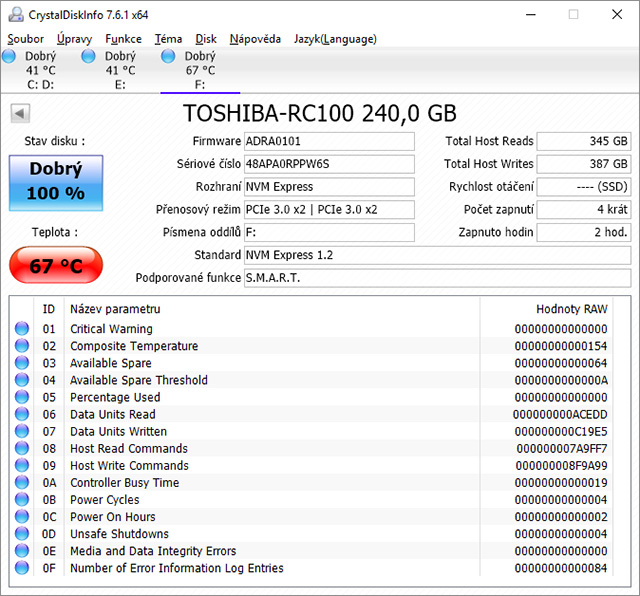Click the Composite Temperature status orb
Screen dimensions: 640x596
pos(22,346)
